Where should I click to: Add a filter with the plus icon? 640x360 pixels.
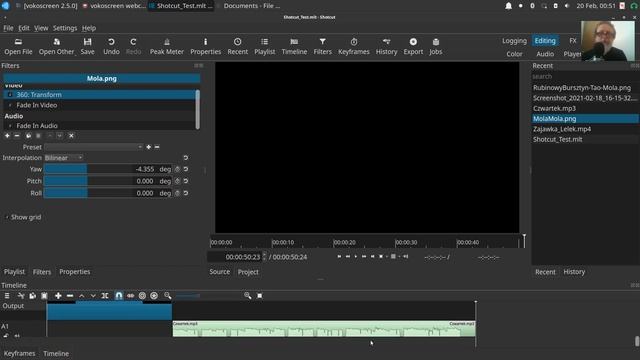(7, 136)
